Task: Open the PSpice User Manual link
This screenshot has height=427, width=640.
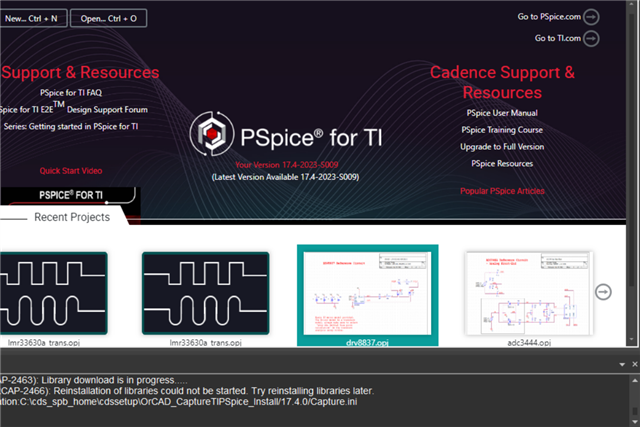Action: click(502, 113)
